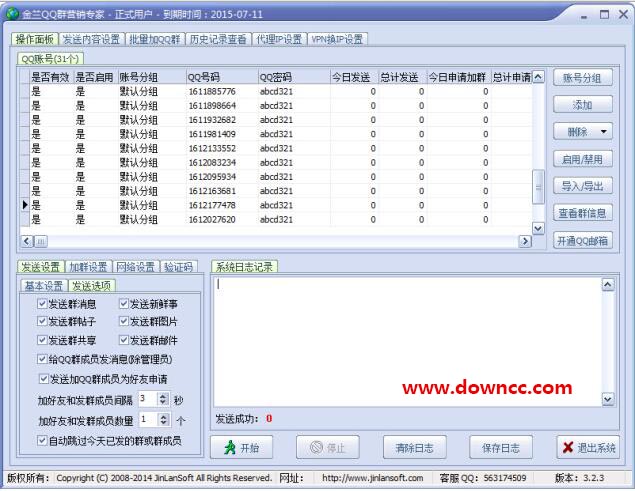Toggle the 发送群图片 checkbox

click(124, 321)
